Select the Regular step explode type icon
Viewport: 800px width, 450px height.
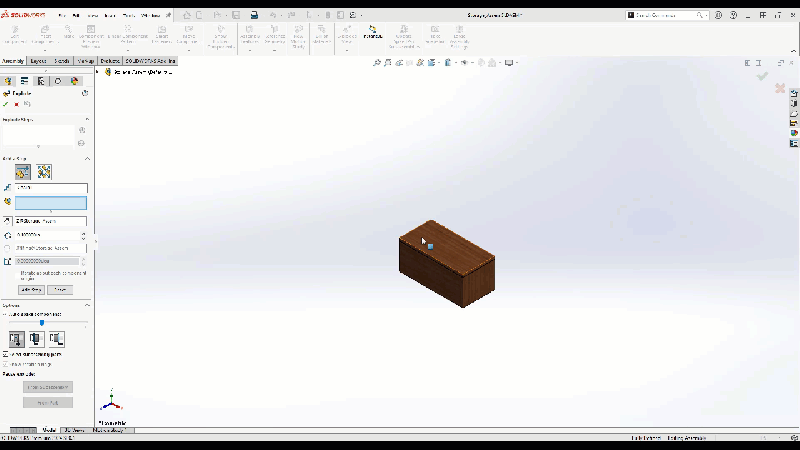22,172
